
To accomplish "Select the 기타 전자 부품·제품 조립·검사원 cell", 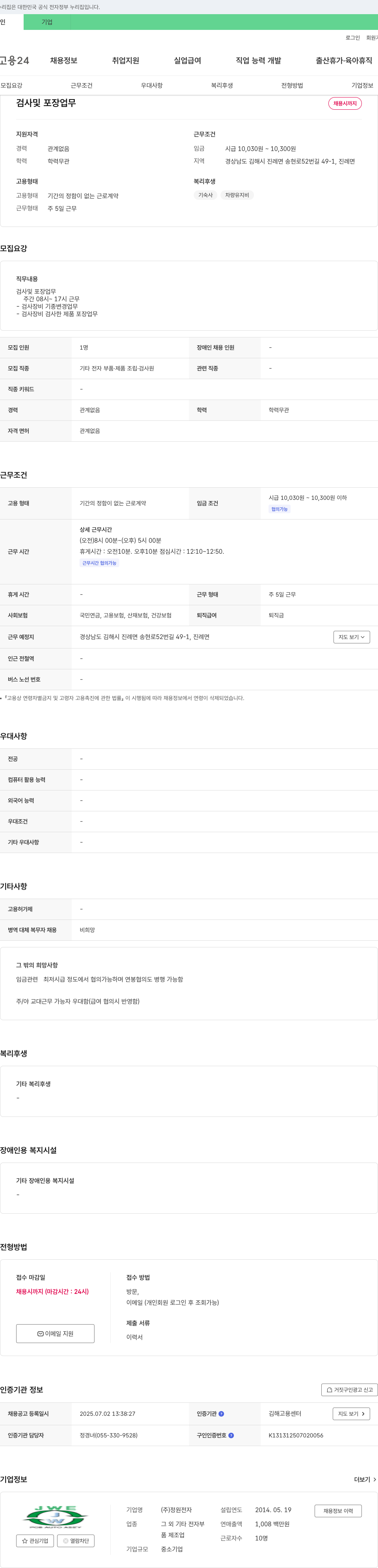I will pos(117,368).
